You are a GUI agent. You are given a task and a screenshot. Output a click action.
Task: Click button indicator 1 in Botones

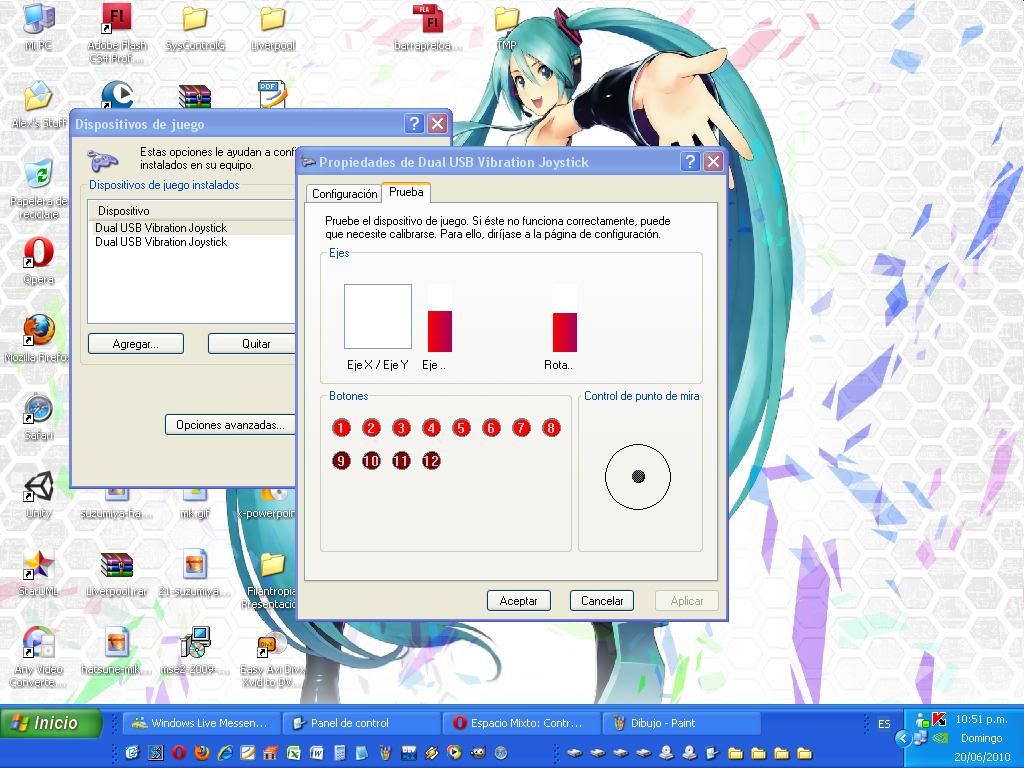341,428
